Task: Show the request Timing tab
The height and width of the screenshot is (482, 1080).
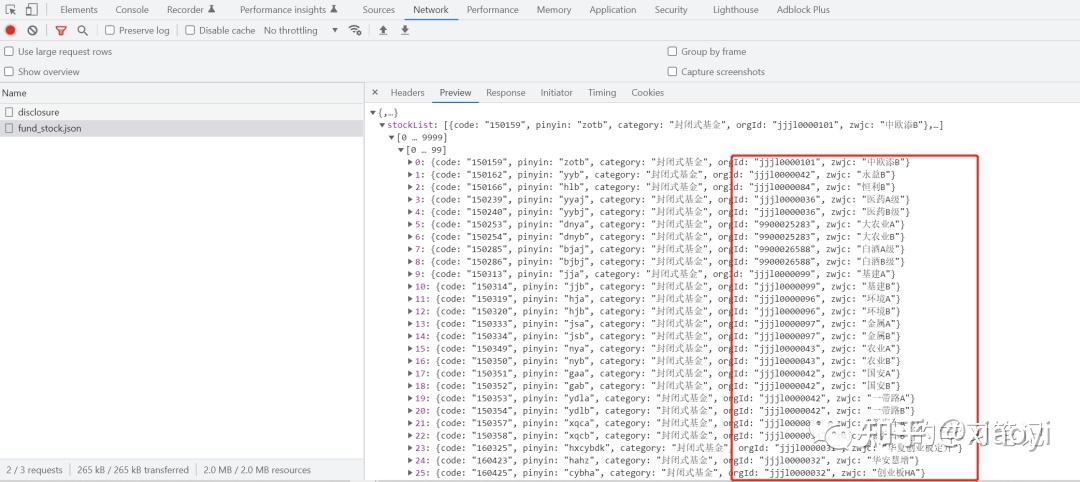Action: tap(602, 92)
